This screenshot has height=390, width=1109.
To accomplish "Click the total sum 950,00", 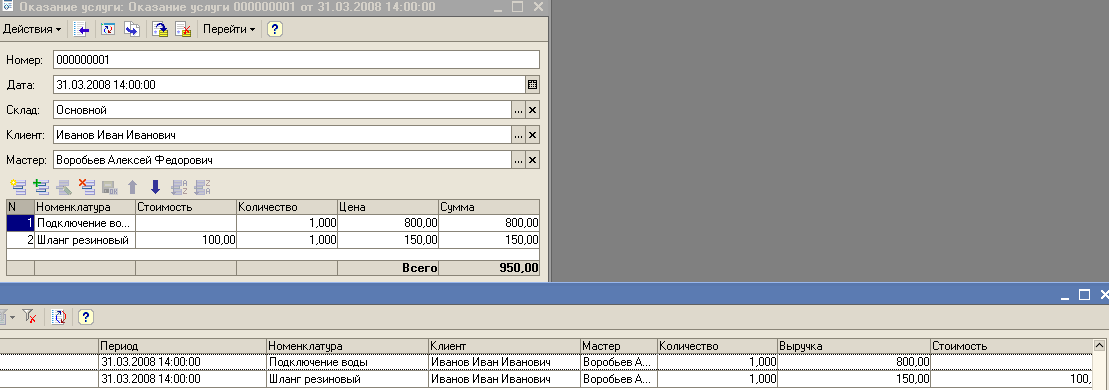I will coord(489,268).
